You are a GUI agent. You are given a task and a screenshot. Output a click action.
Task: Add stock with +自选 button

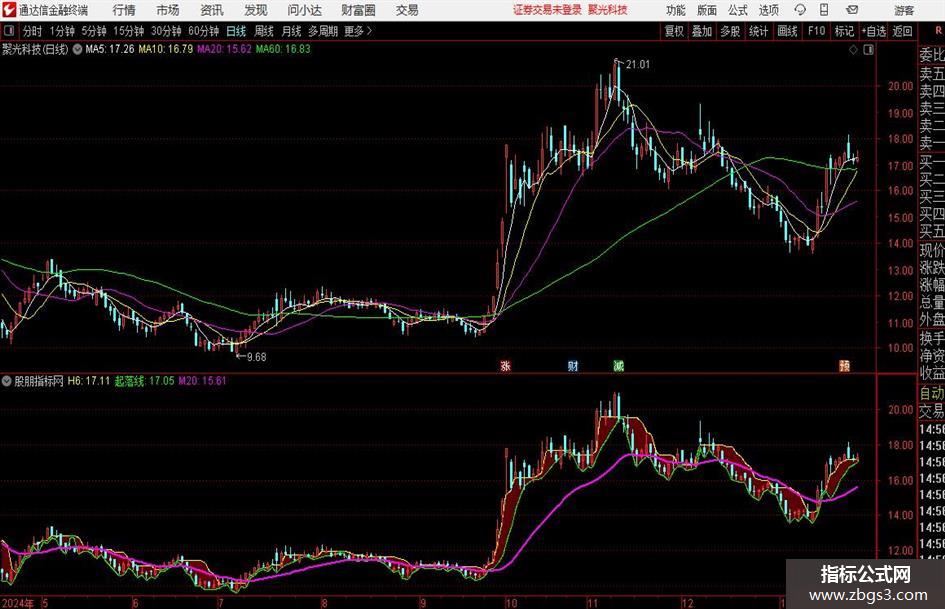click(x=873, y=31)
